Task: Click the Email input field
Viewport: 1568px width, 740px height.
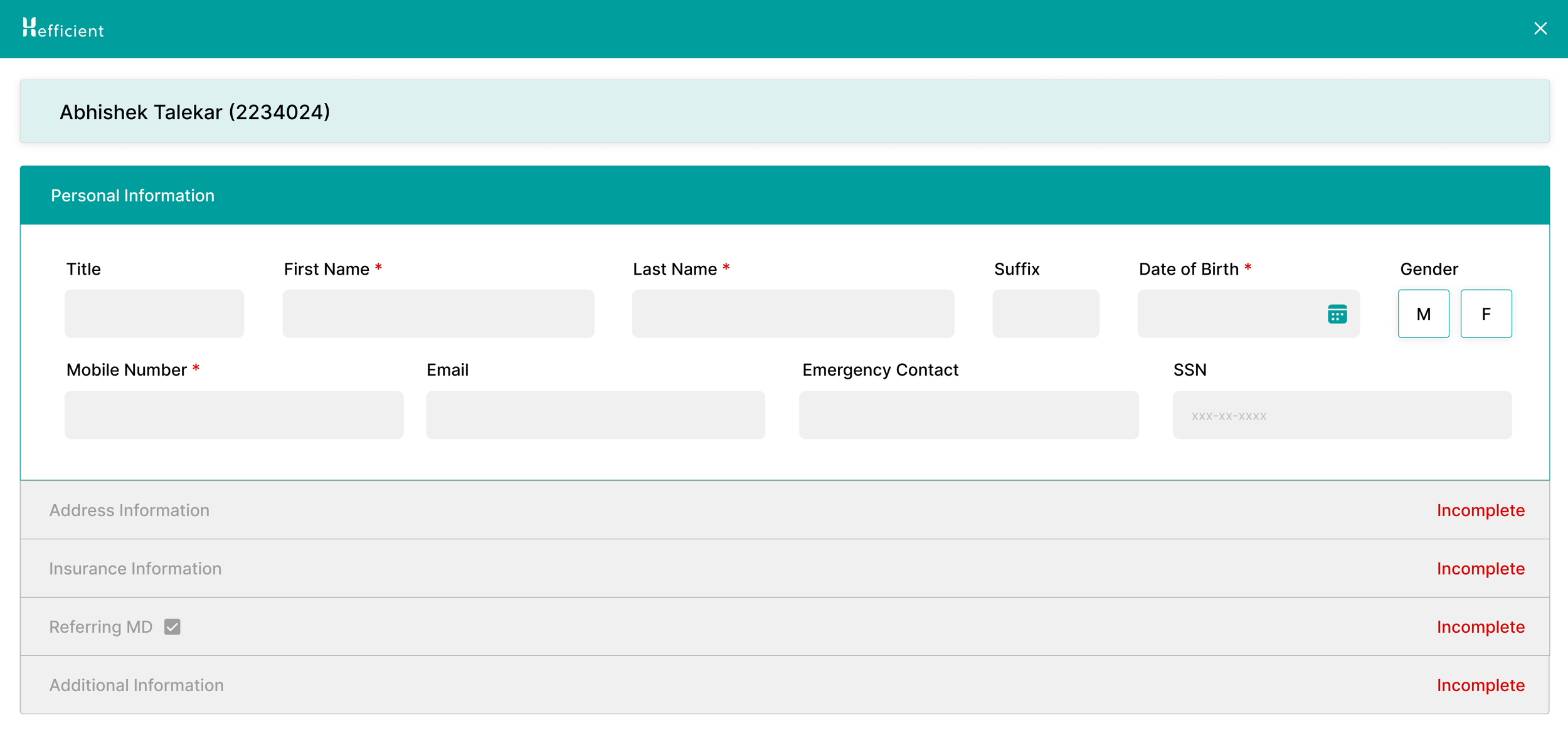Action: pyautogui.click(x=595, y=415)
